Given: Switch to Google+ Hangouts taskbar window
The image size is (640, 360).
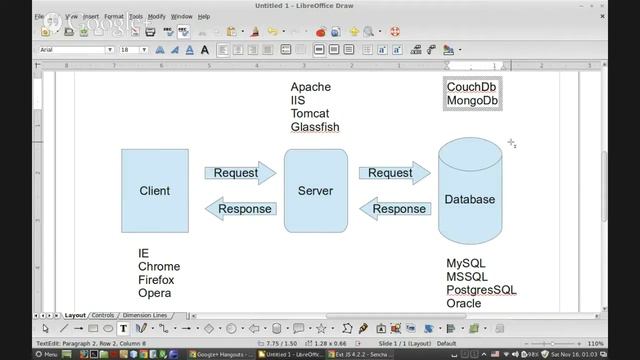Looking at the screenshot, I should (x=220, y=354).
